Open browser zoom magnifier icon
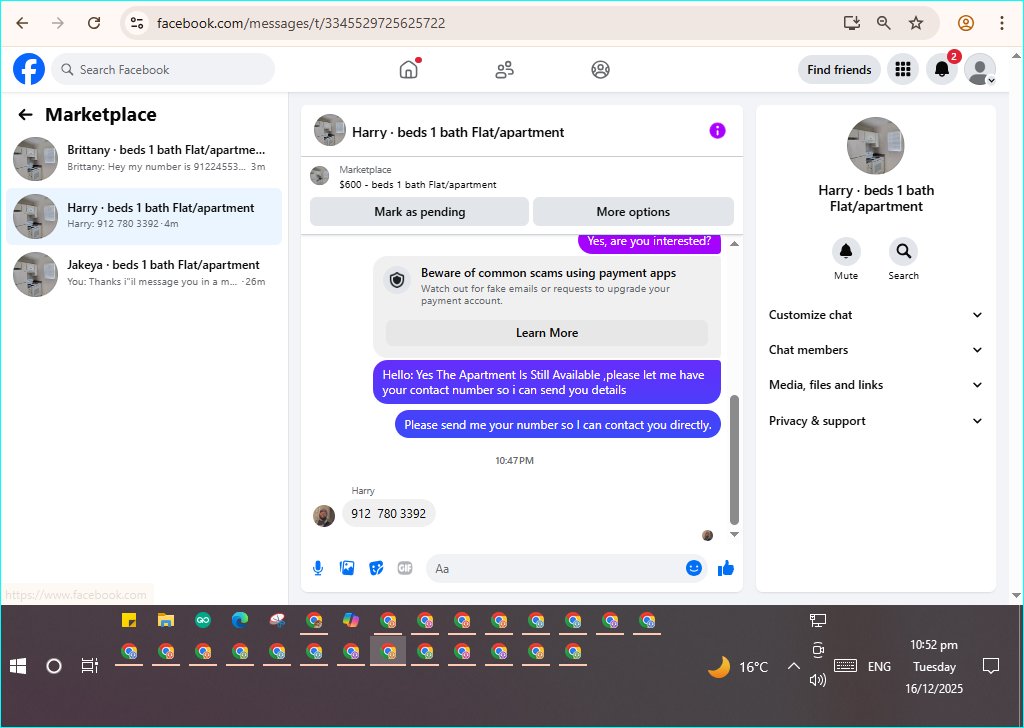The height and width of the screenshot is (728, 1024). (x=884, y=23)
